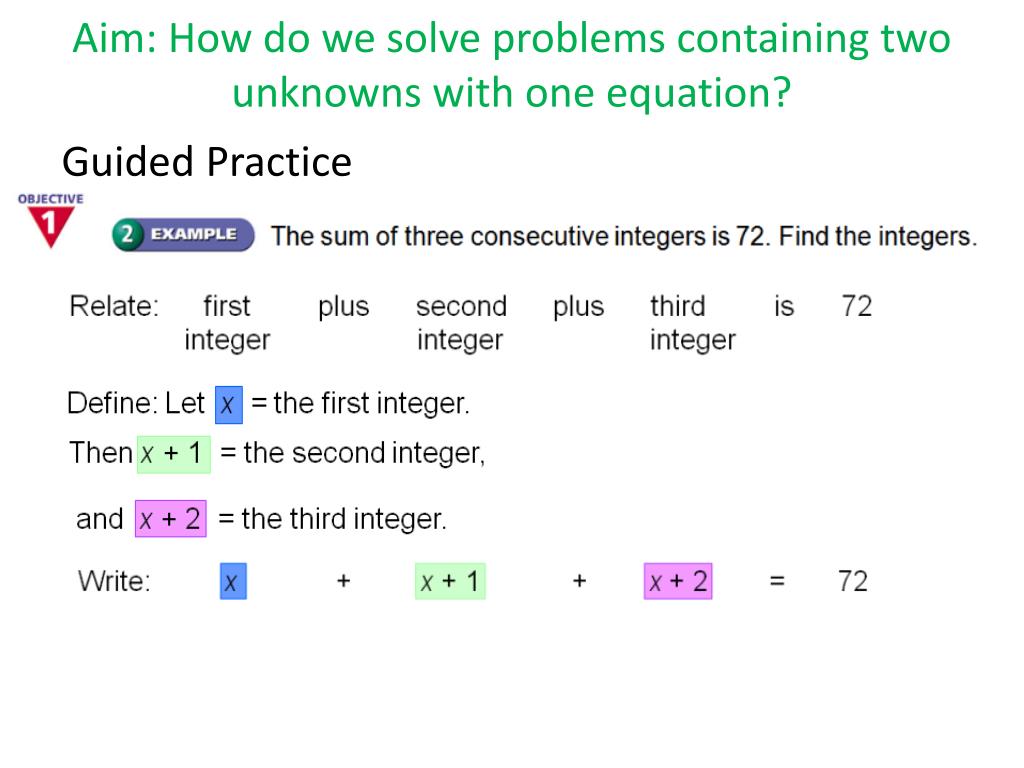1024x768 pixels.
Task: Click the equals sign in Write row
Action: [776, 581]
